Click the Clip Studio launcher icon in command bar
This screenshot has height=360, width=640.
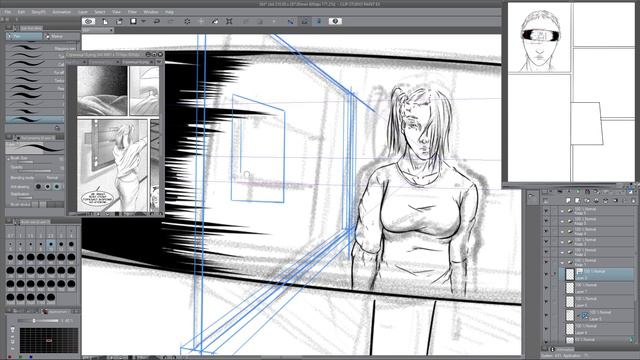pyautogui.click(x=89, y=21)
